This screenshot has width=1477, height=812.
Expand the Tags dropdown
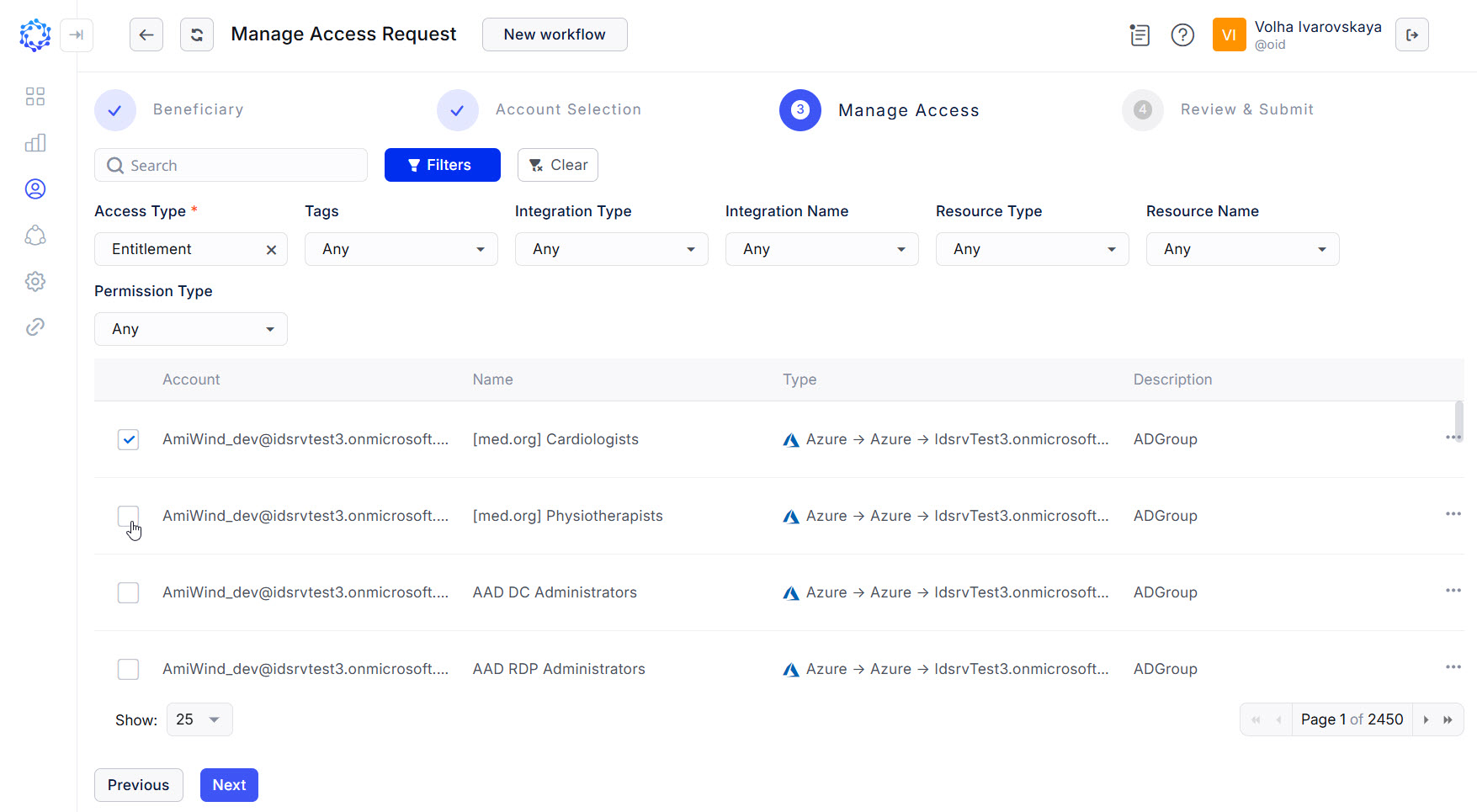pos(401,249)
